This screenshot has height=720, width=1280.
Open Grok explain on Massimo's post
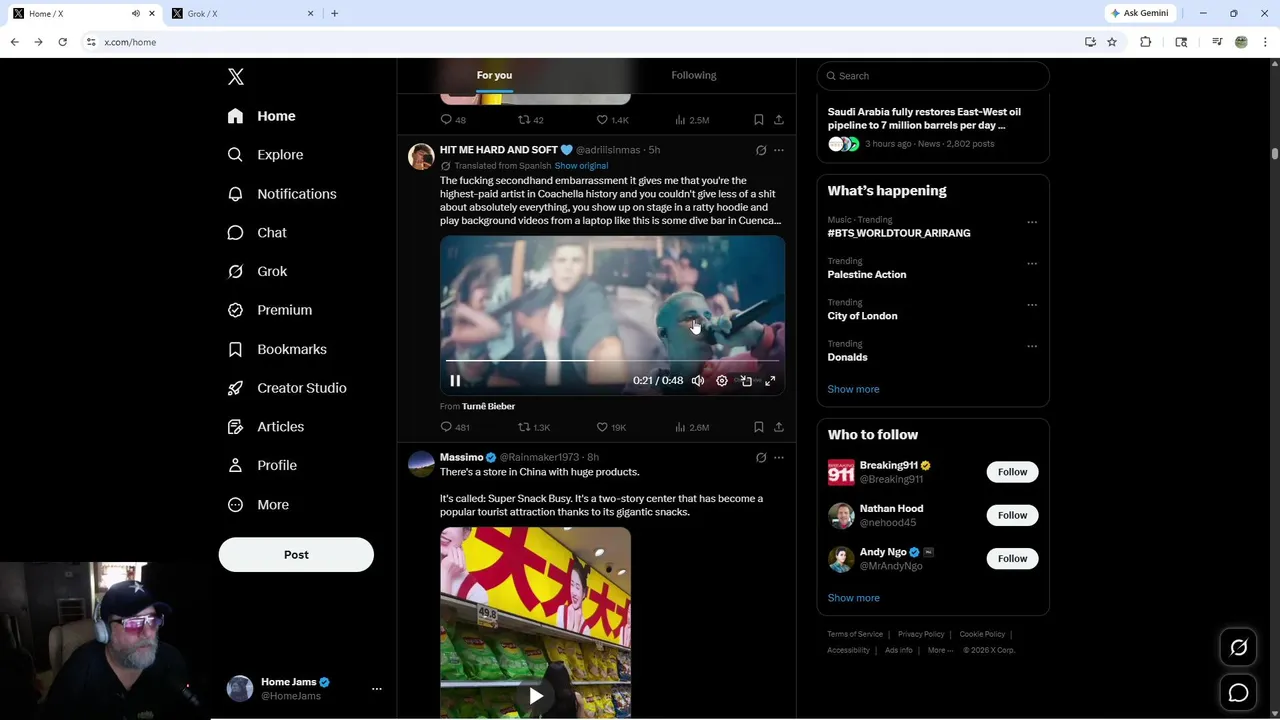(x=761, y=458)
